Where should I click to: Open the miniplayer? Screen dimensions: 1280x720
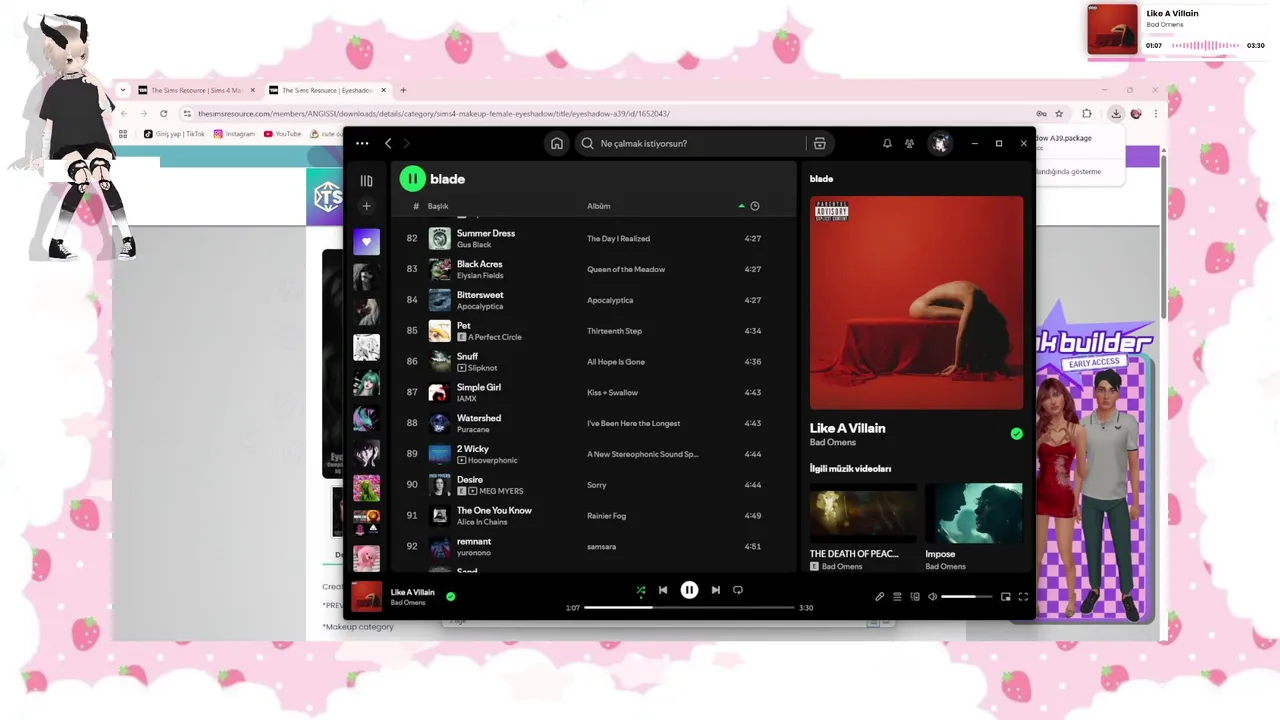[1006, 597]
